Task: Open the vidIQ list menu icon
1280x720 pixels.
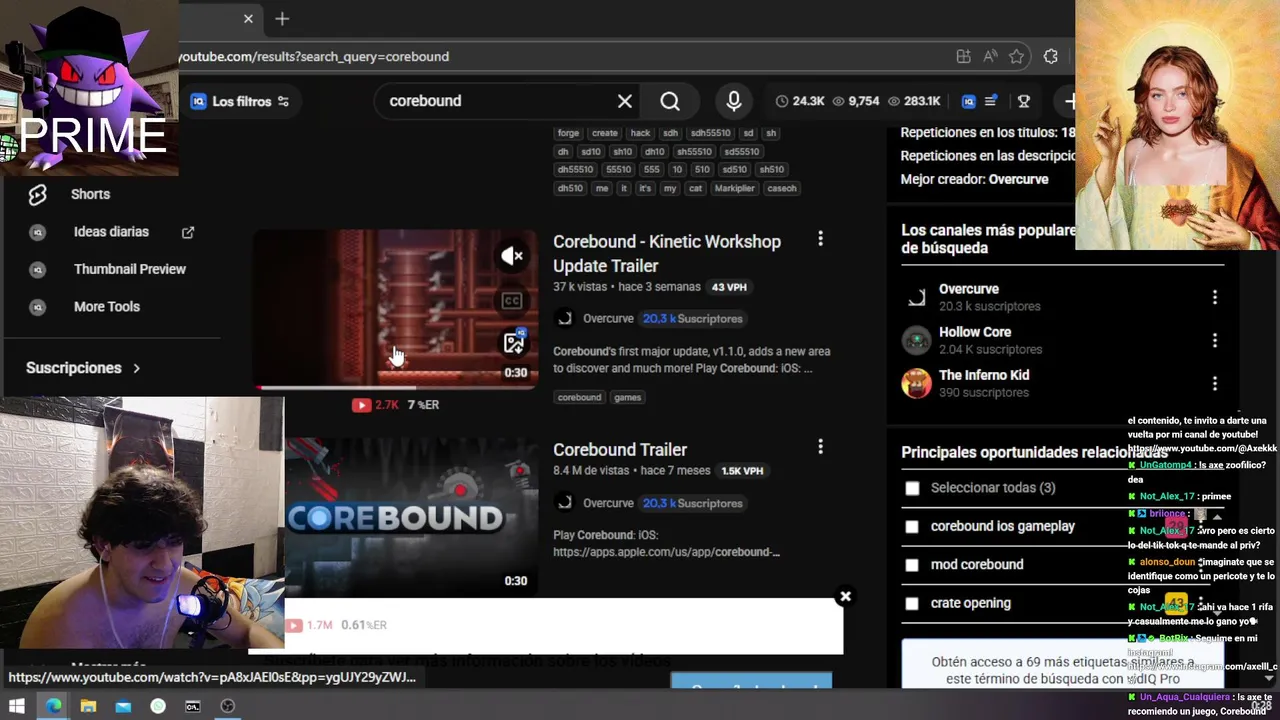Action: pyautogui.click(x=990, y=101)
